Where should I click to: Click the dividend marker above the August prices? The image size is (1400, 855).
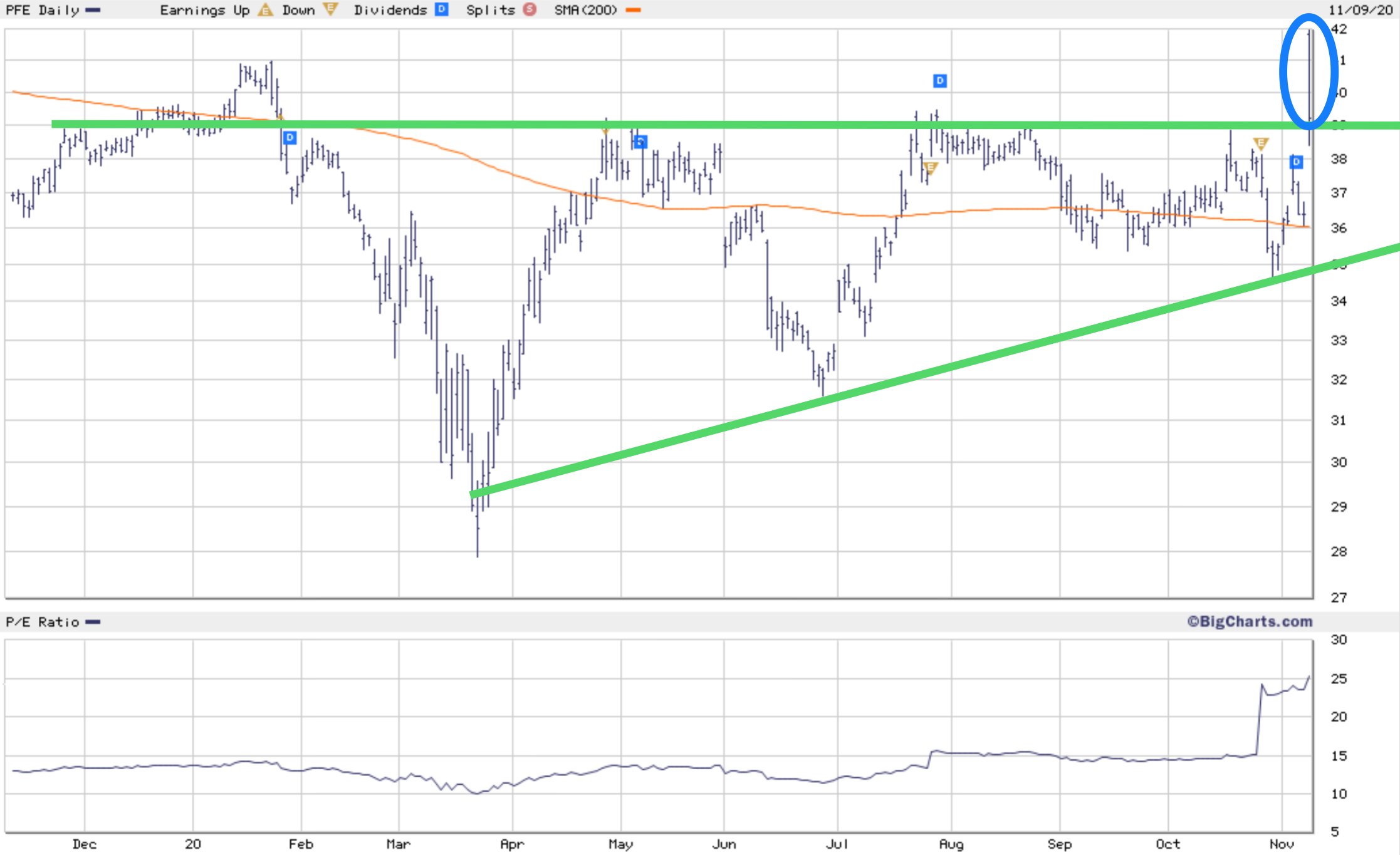(x=939, y=80)
